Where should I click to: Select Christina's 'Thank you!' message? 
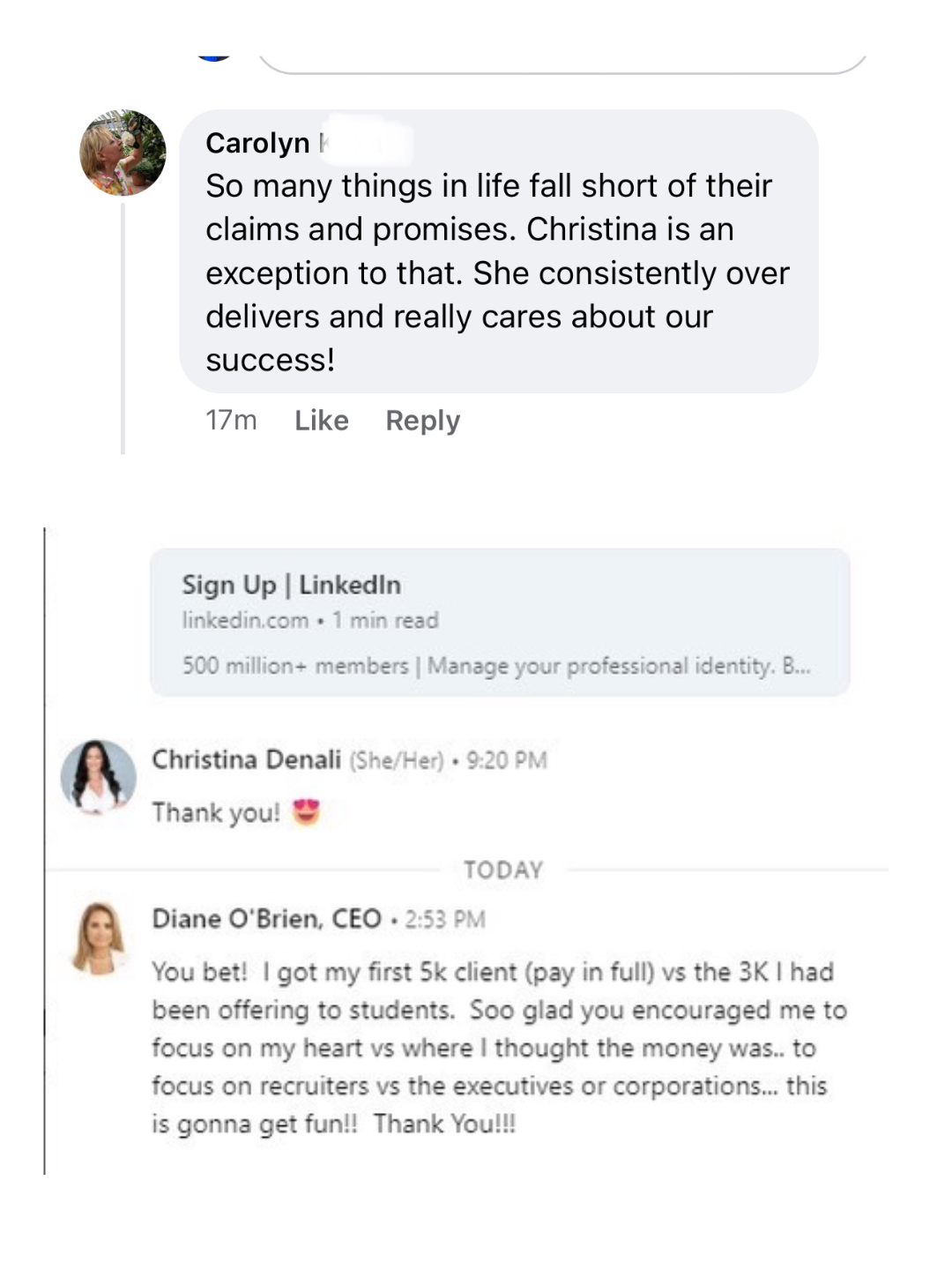pos(216,812)
